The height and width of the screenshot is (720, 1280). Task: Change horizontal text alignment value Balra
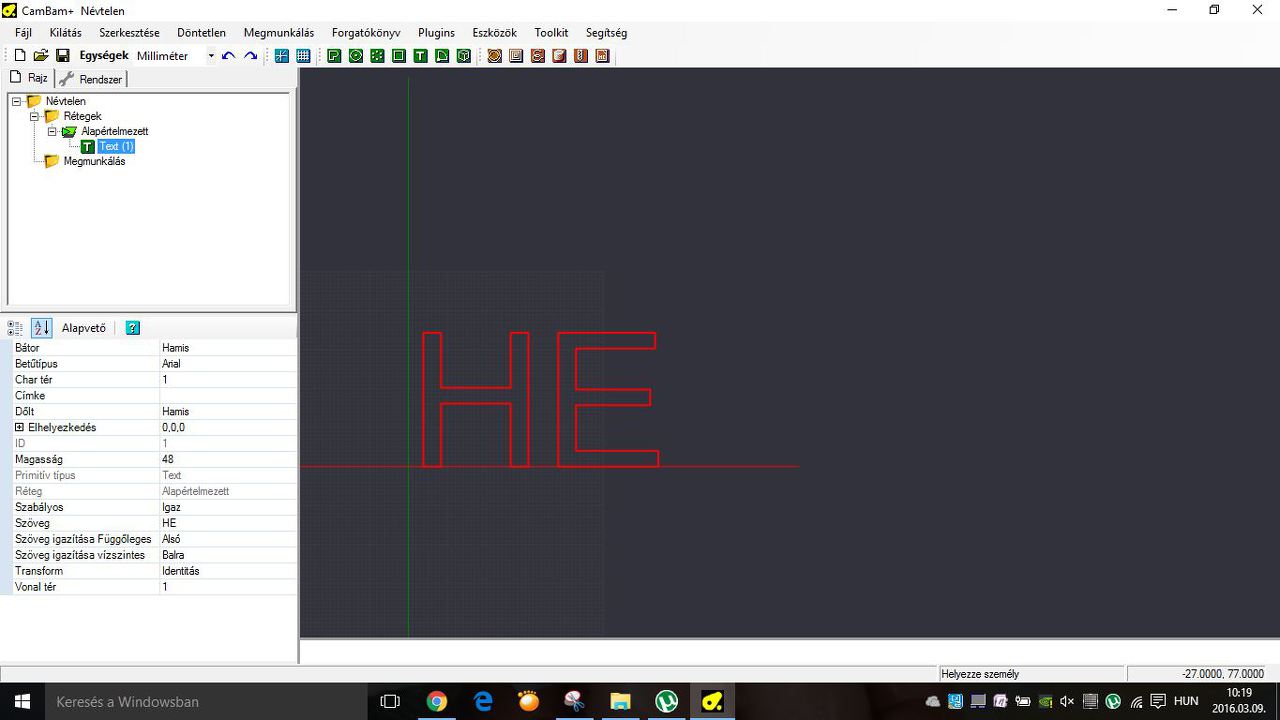(228, 555)
